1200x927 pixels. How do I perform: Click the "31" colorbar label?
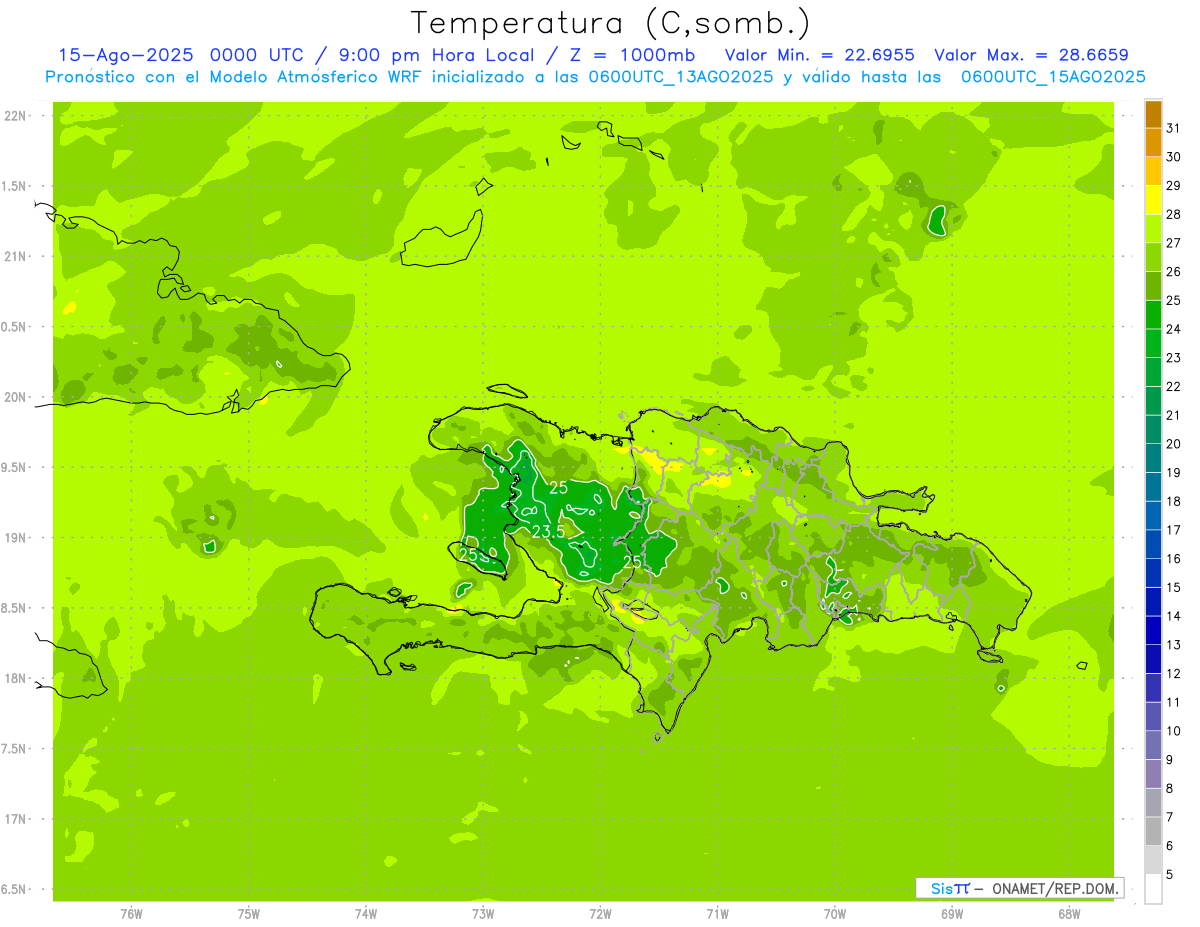tap(1174, 128)
